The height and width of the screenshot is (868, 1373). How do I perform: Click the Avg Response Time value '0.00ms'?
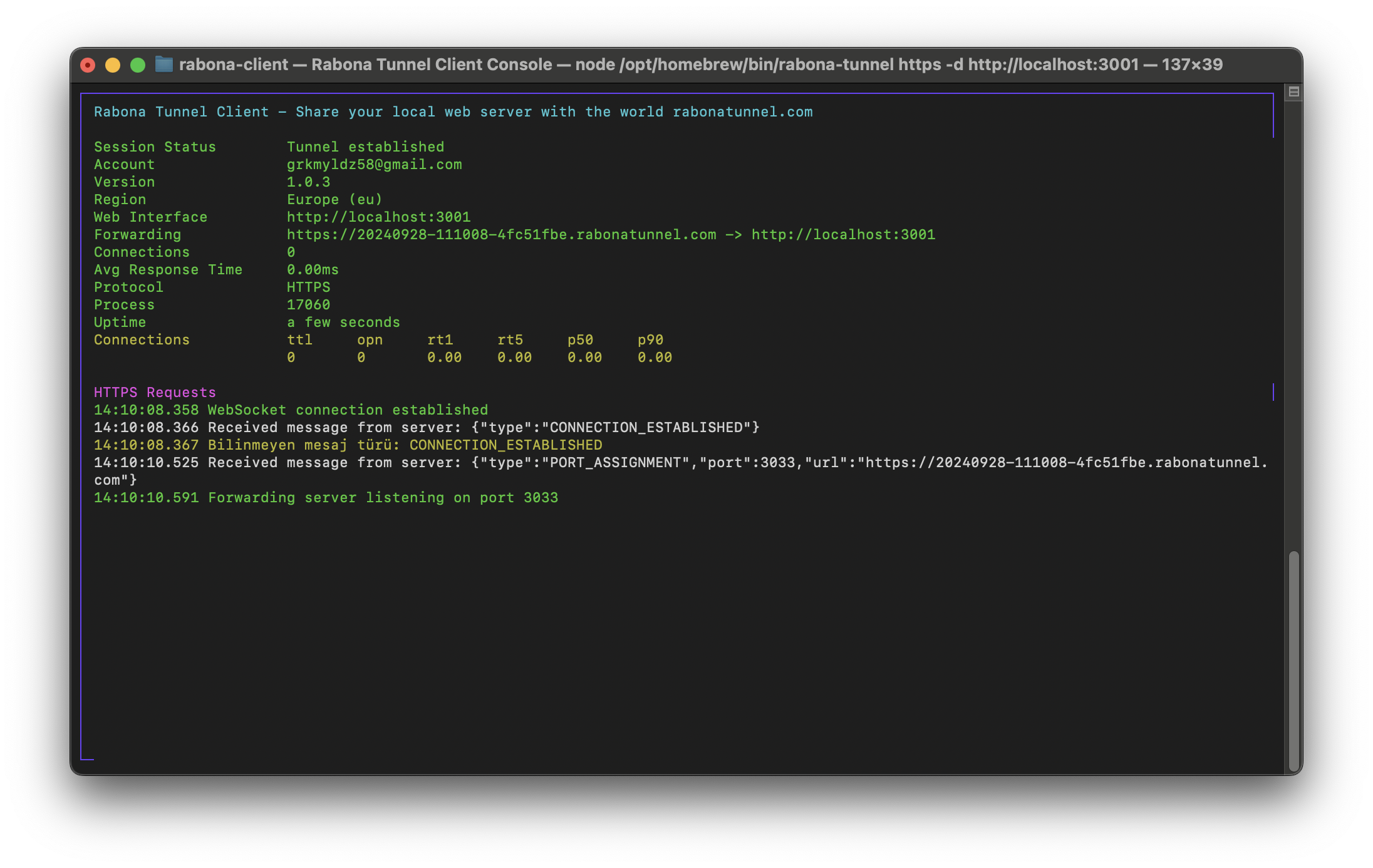[x=313, y=270]
